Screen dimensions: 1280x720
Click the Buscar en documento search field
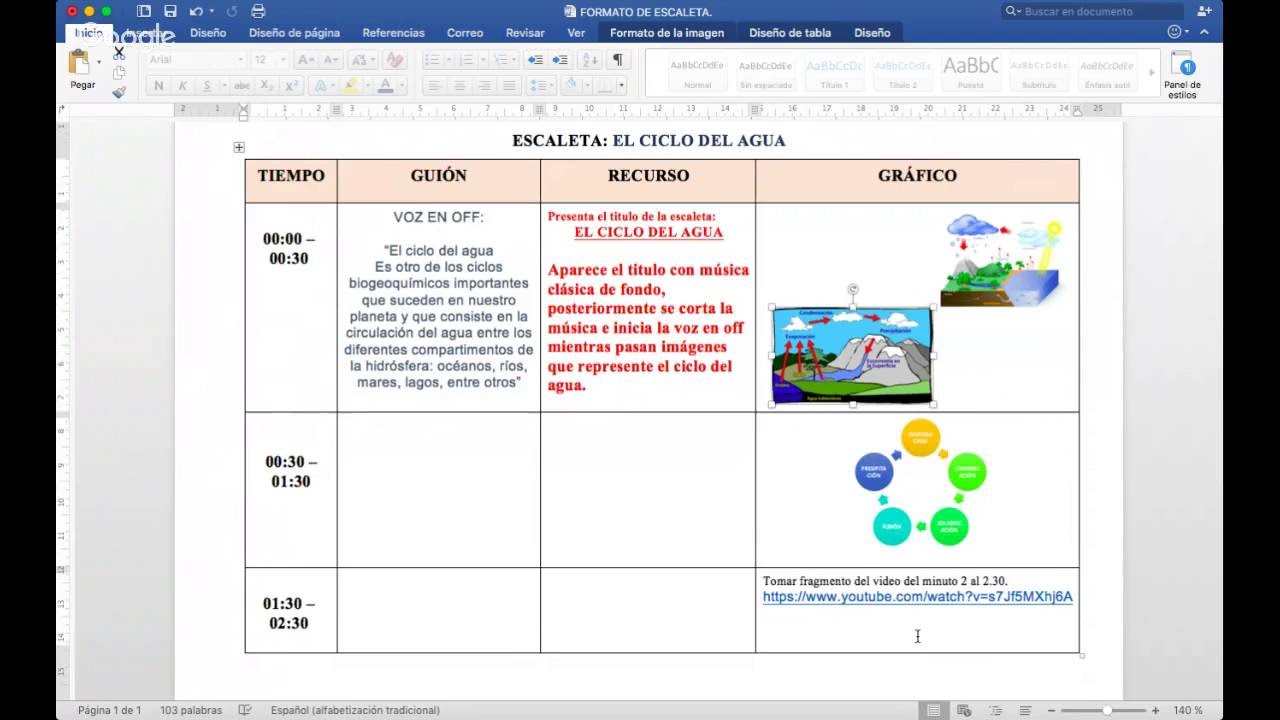point(1092,11)
